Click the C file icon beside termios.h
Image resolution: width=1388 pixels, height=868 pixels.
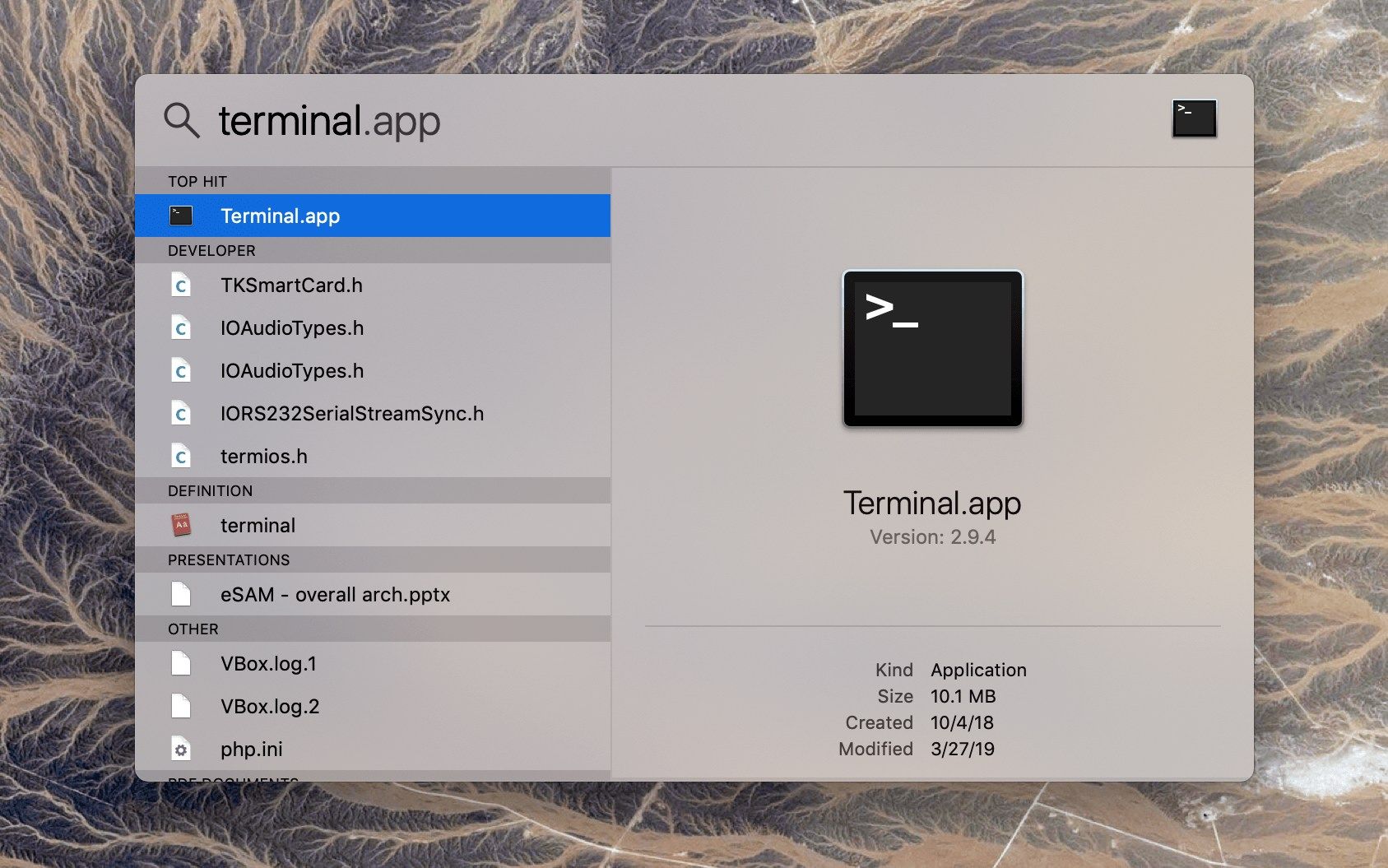181,456
